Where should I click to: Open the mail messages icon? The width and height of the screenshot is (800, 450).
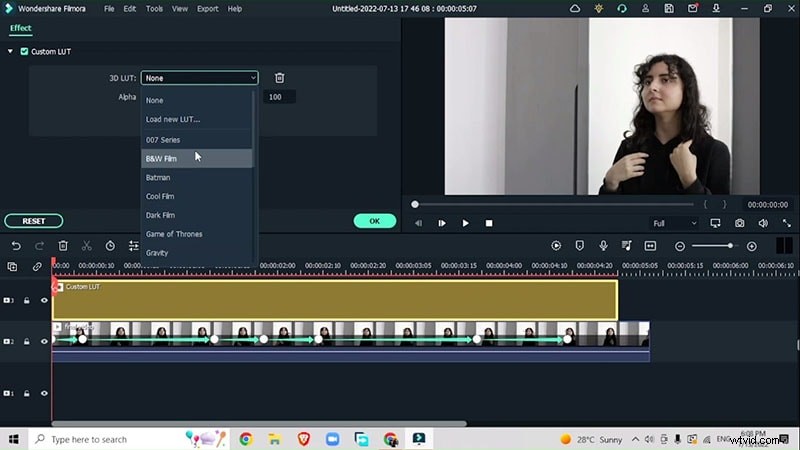tap(692, 9)
